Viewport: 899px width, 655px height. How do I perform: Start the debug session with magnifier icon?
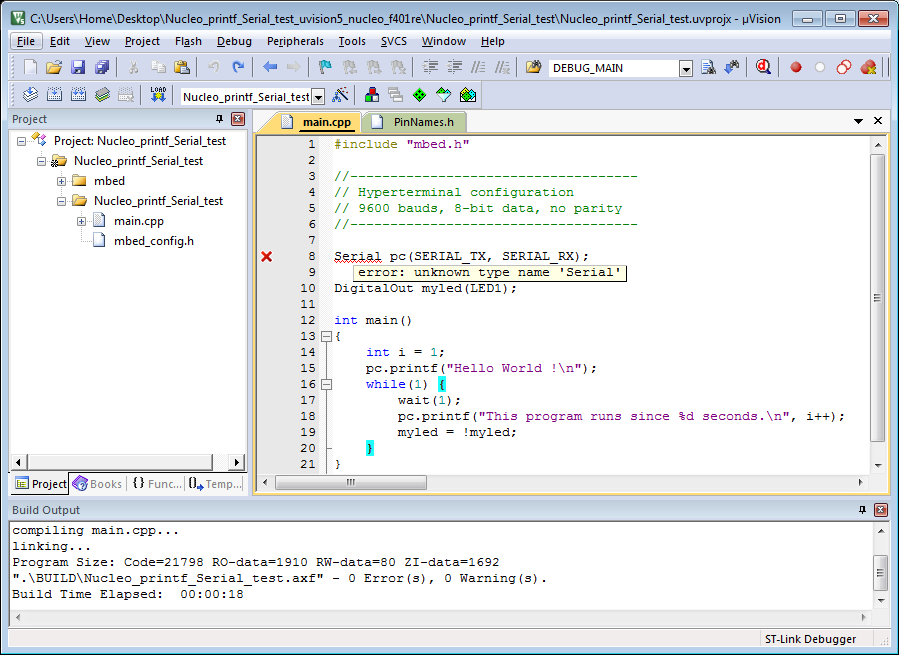tap(763, 67)
